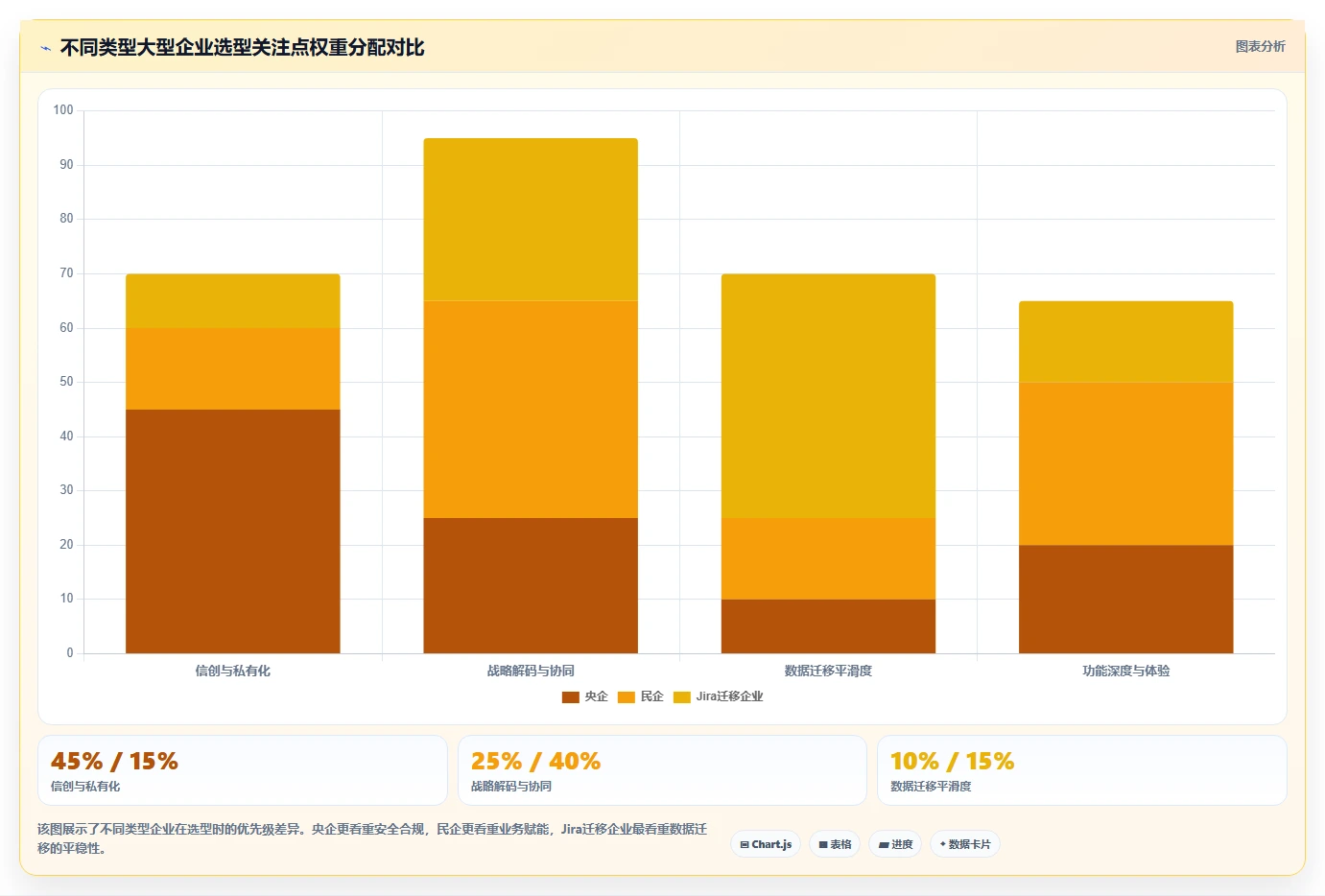
Task: Select the 数据卡片 tag
Action: (965, 844)
